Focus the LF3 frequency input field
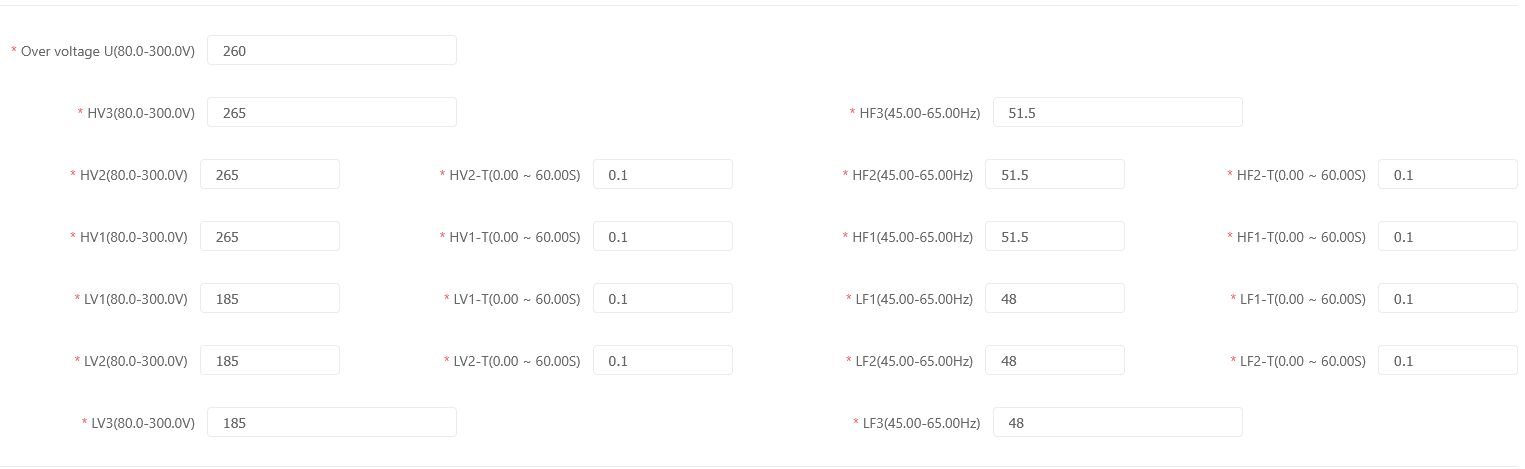The height and width of the screenshot is (469, 1525). pyautogui.click(x=1117, y=423)
